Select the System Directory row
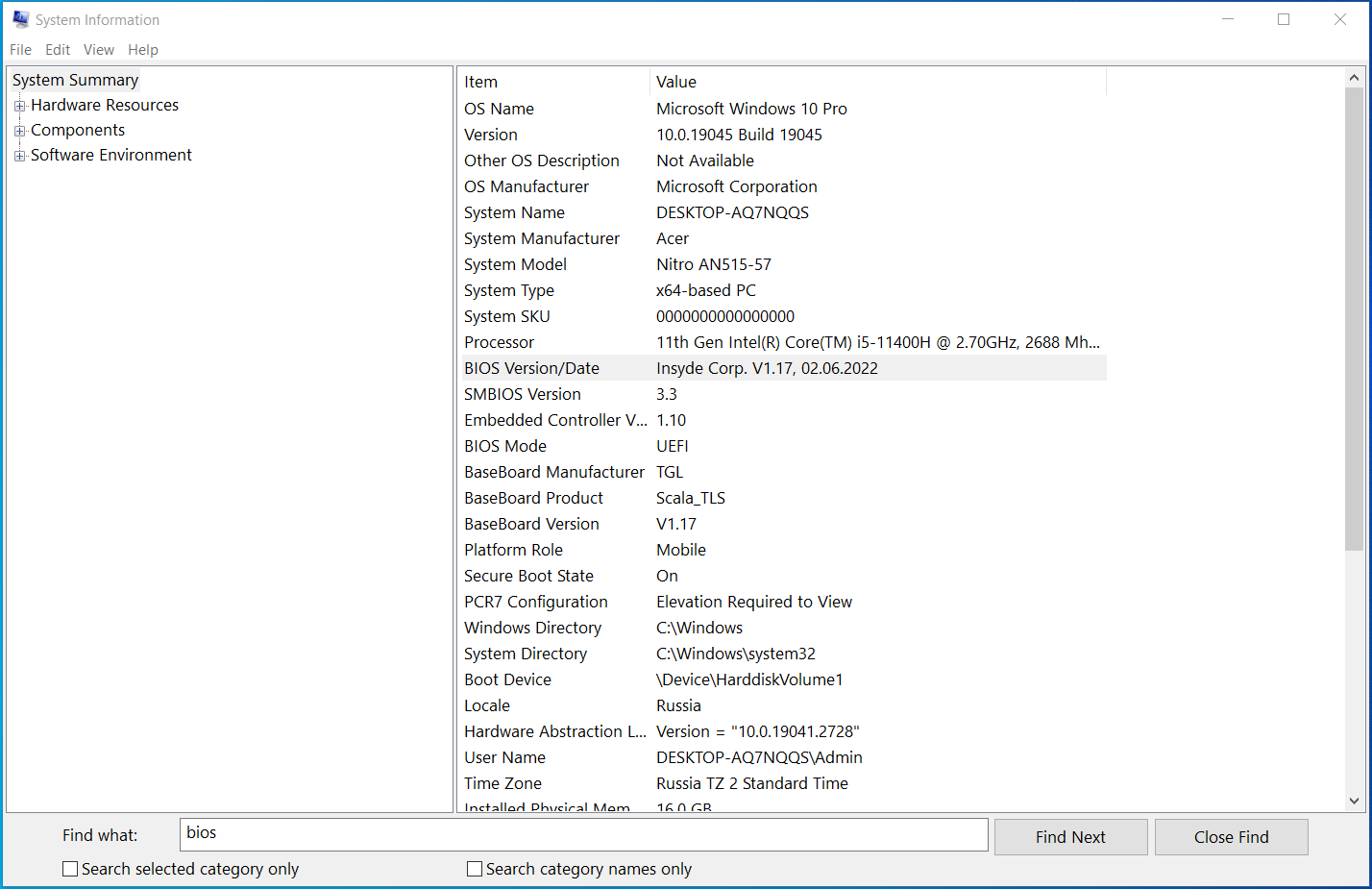The image size is (1372, 889). pos(783,654)
